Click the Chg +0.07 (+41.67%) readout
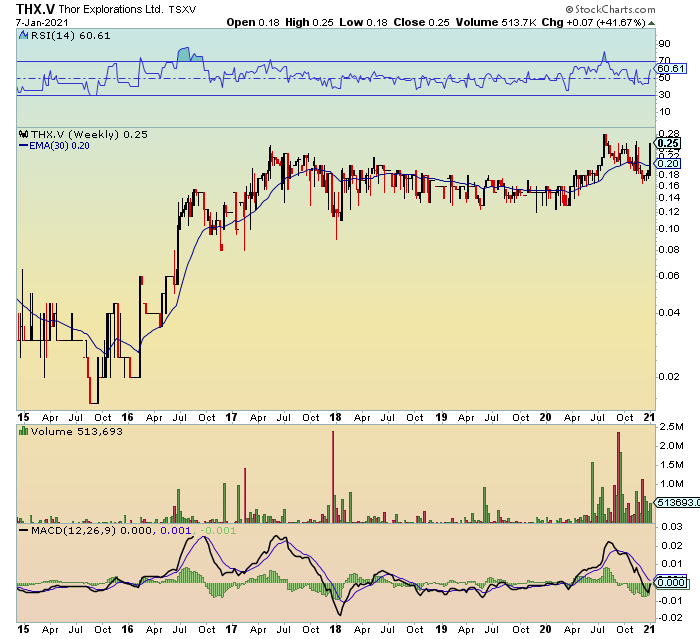This screenshot has height=639, width=700. click(x=593, y=22)
